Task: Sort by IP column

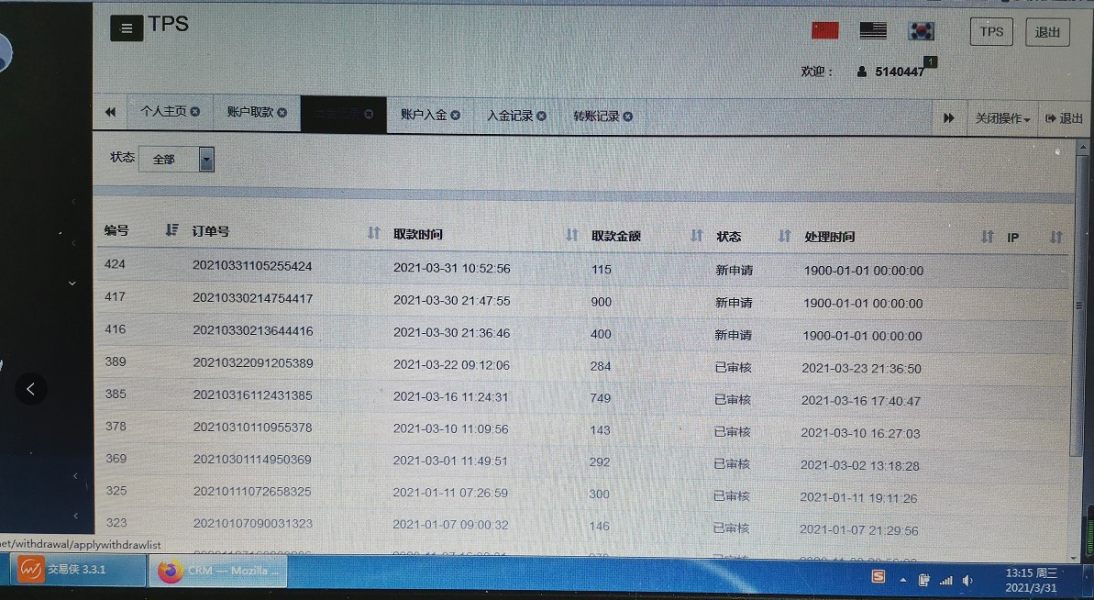Action: tap(1056, 237)
